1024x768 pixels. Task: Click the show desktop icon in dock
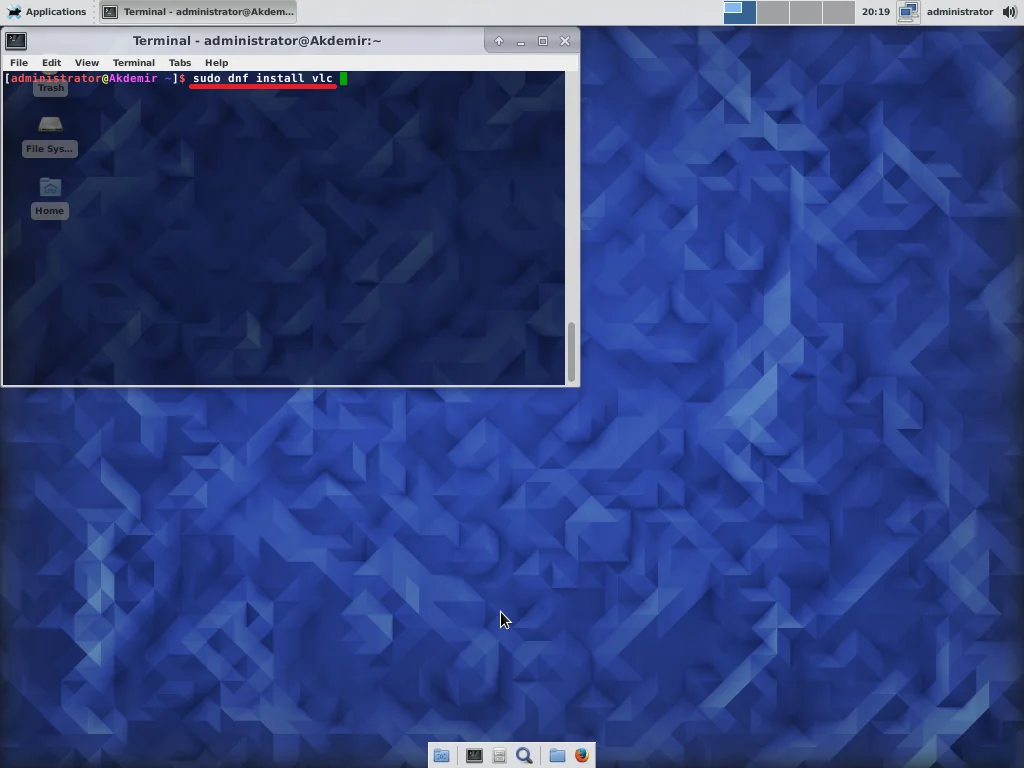click(441, 755)
